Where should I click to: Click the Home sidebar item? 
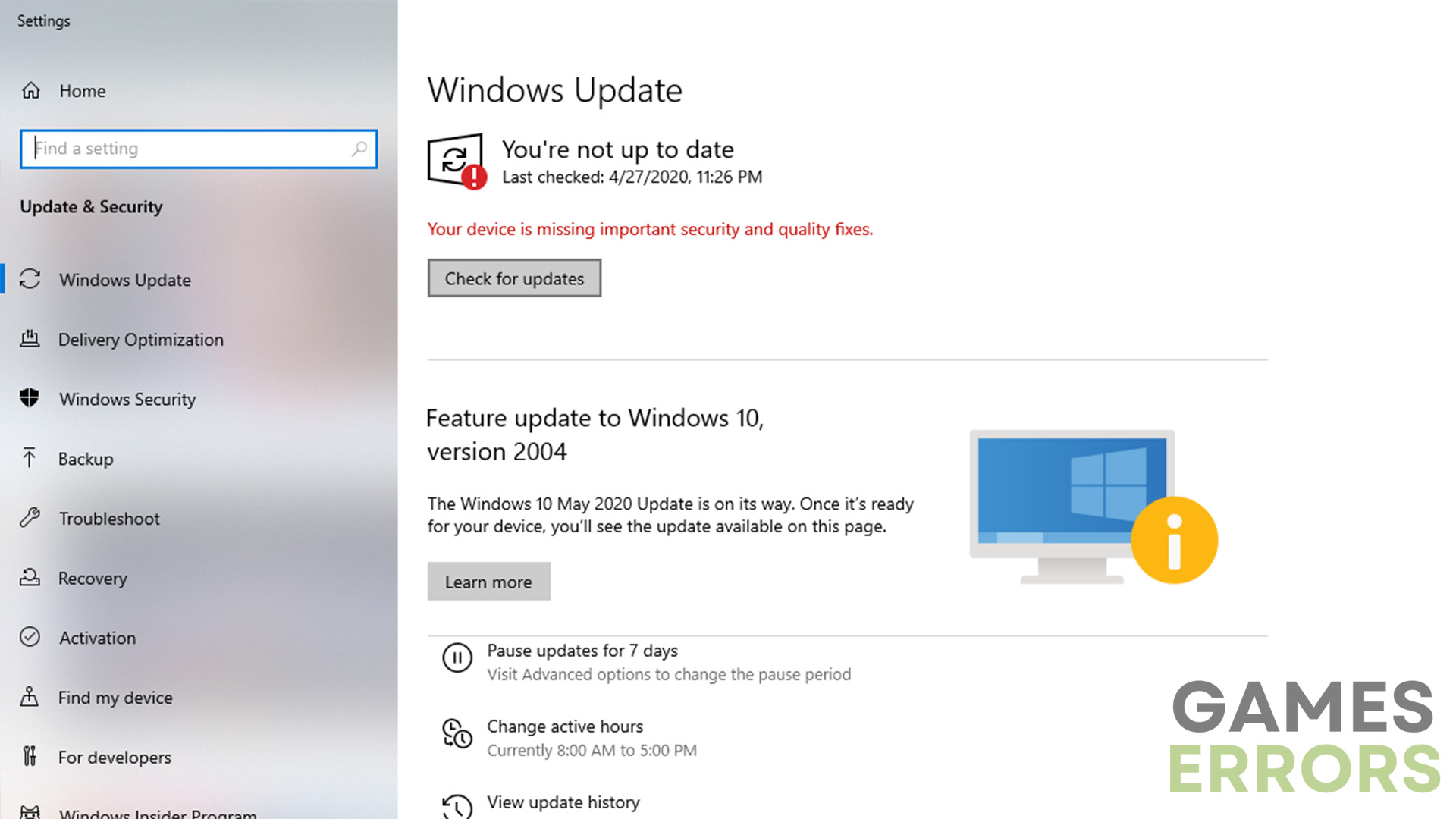[x=82, y=90]
